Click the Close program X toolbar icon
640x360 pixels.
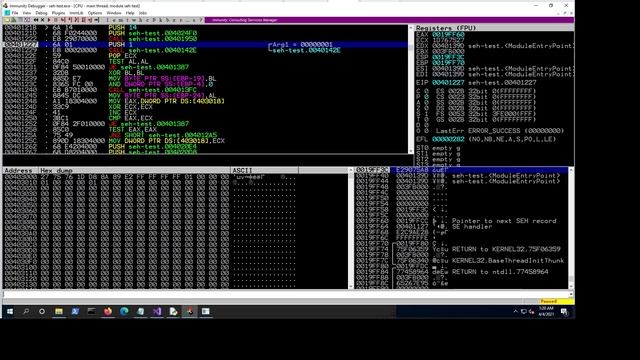[x=42, y=20]
